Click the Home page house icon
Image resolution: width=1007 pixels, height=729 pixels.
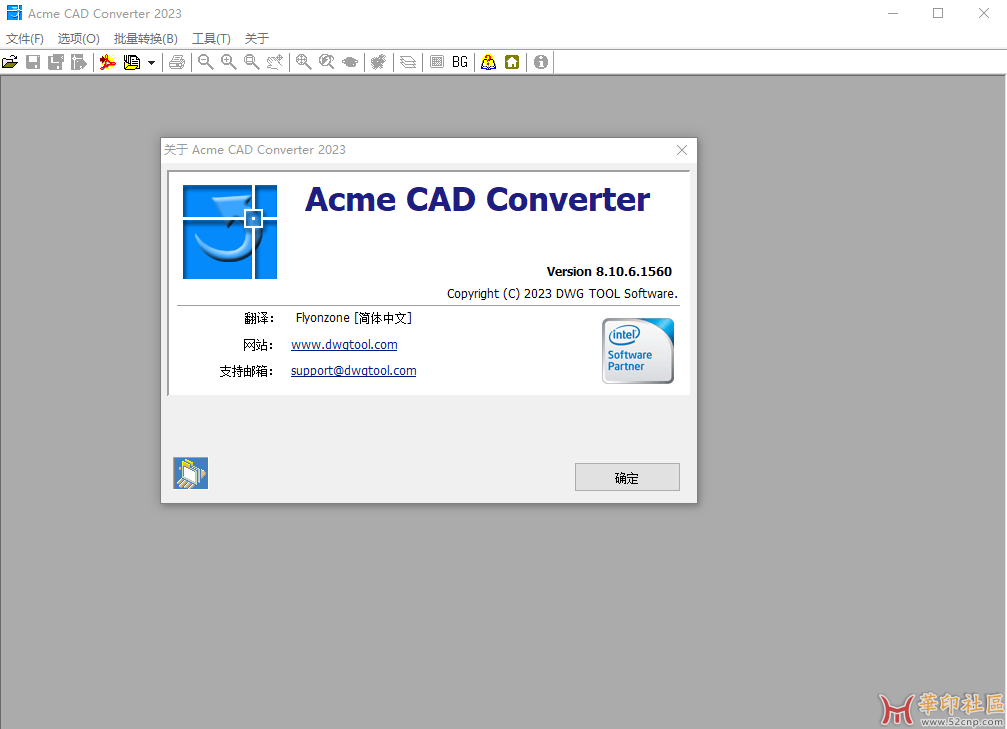[512, 62]
